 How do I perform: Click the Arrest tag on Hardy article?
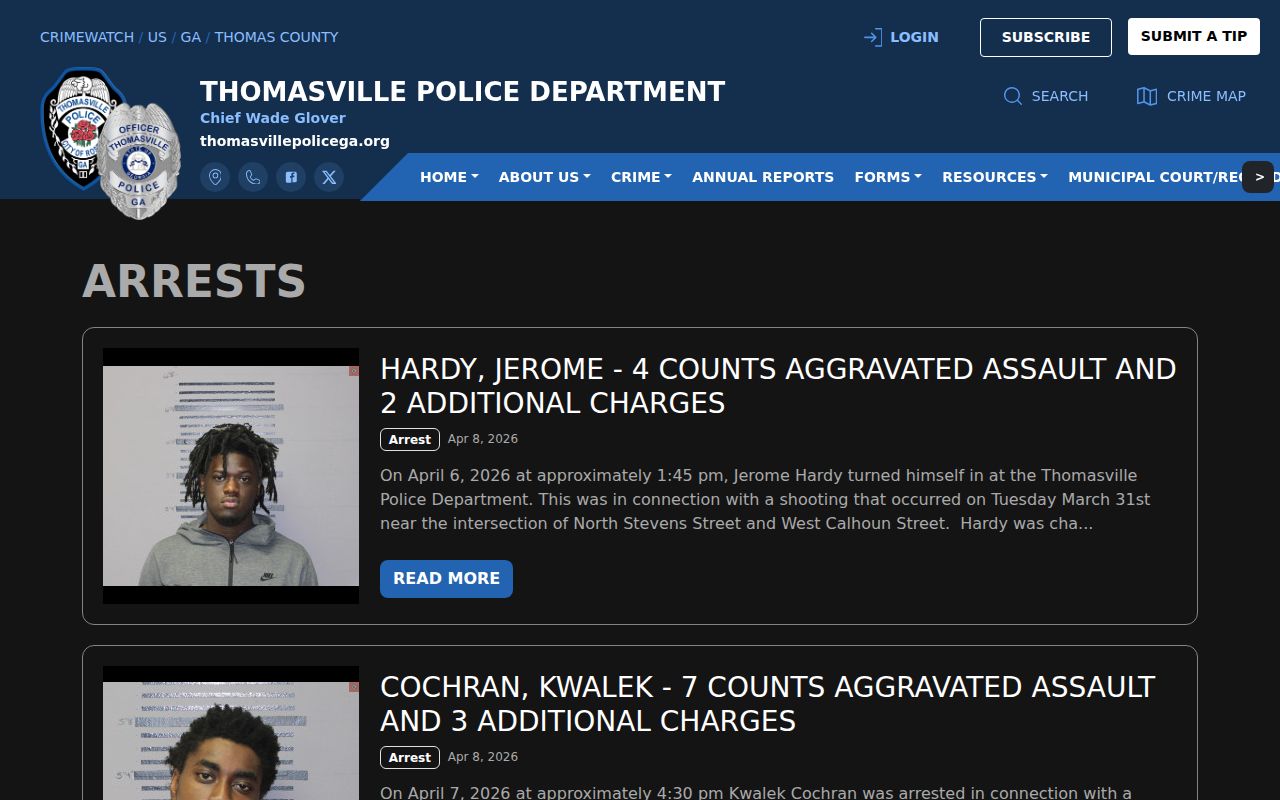410,440
